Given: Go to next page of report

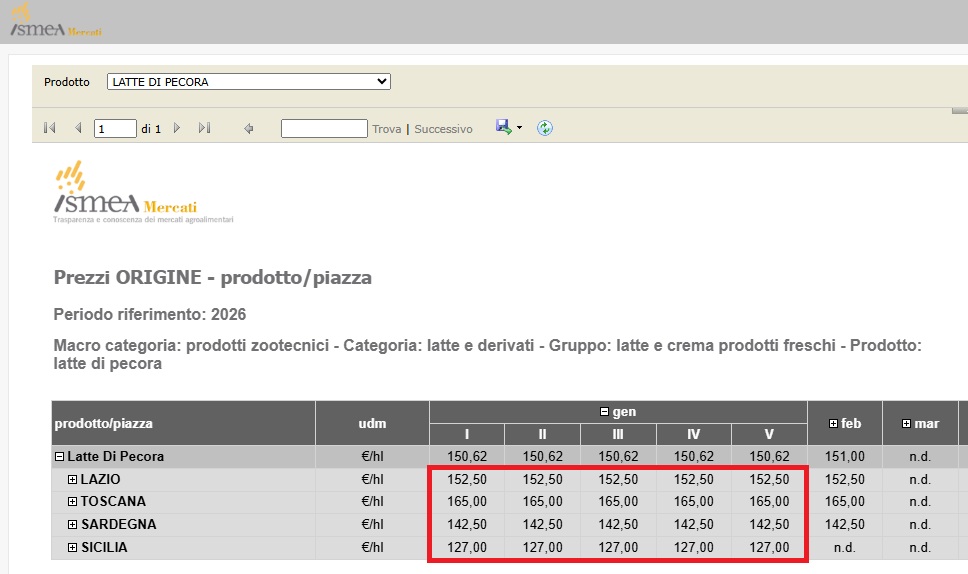Looking at the screenshot, I should (177, 128).
